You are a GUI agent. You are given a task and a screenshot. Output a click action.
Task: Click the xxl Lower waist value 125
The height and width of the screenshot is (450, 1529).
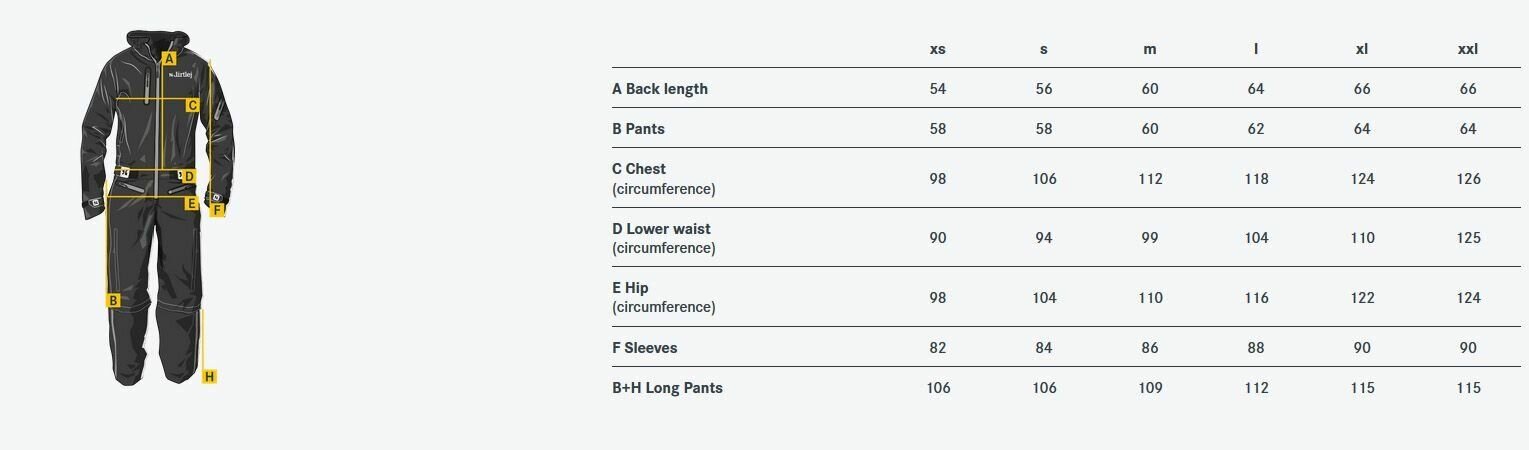pos(1468,238)
